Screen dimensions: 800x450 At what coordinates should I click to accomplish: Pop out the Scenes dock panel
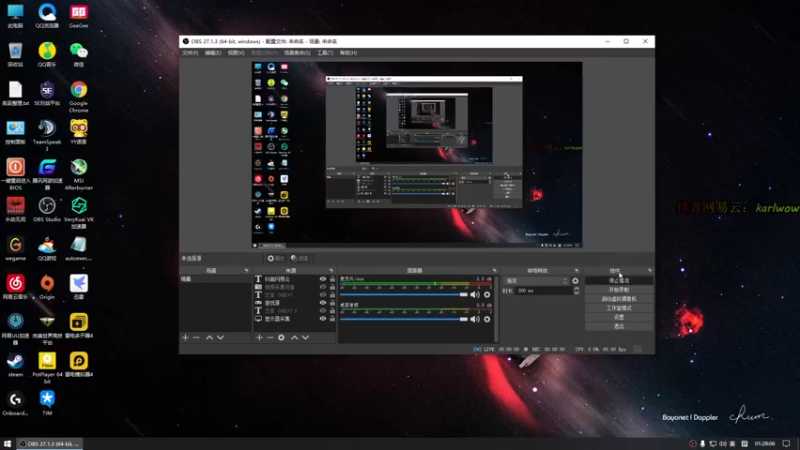click(x=246, y=270)
